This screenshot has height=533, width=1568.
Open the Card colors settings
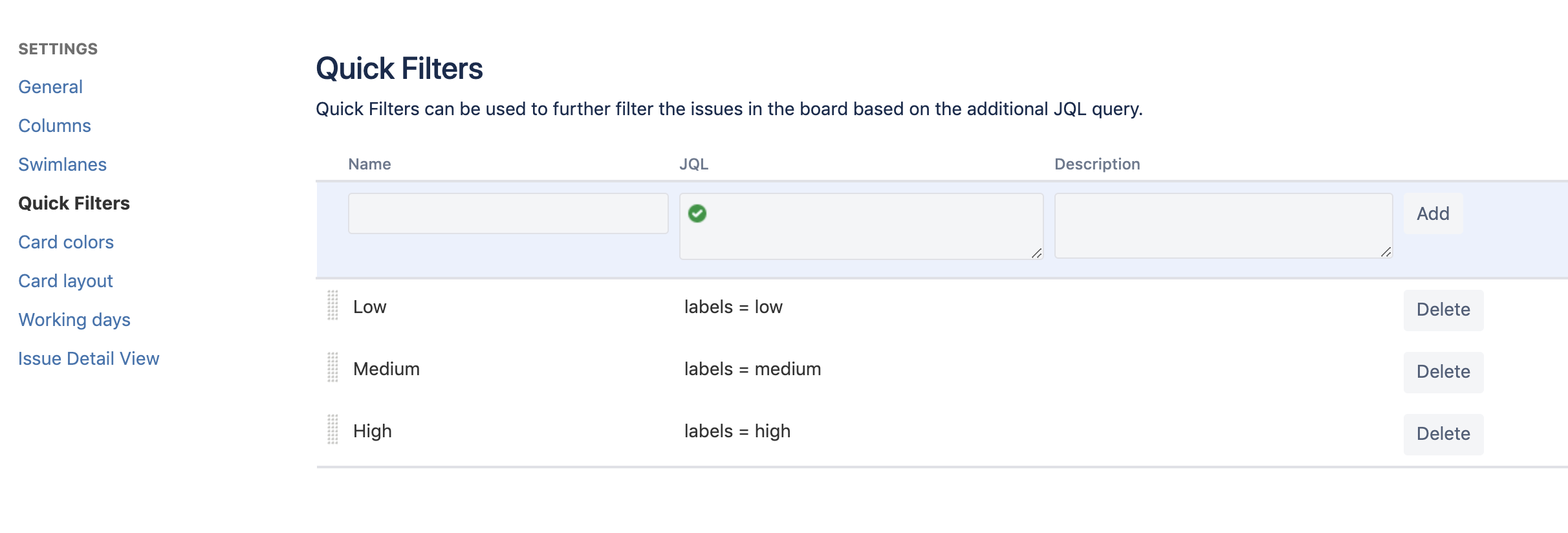click(x=66, y=242)
